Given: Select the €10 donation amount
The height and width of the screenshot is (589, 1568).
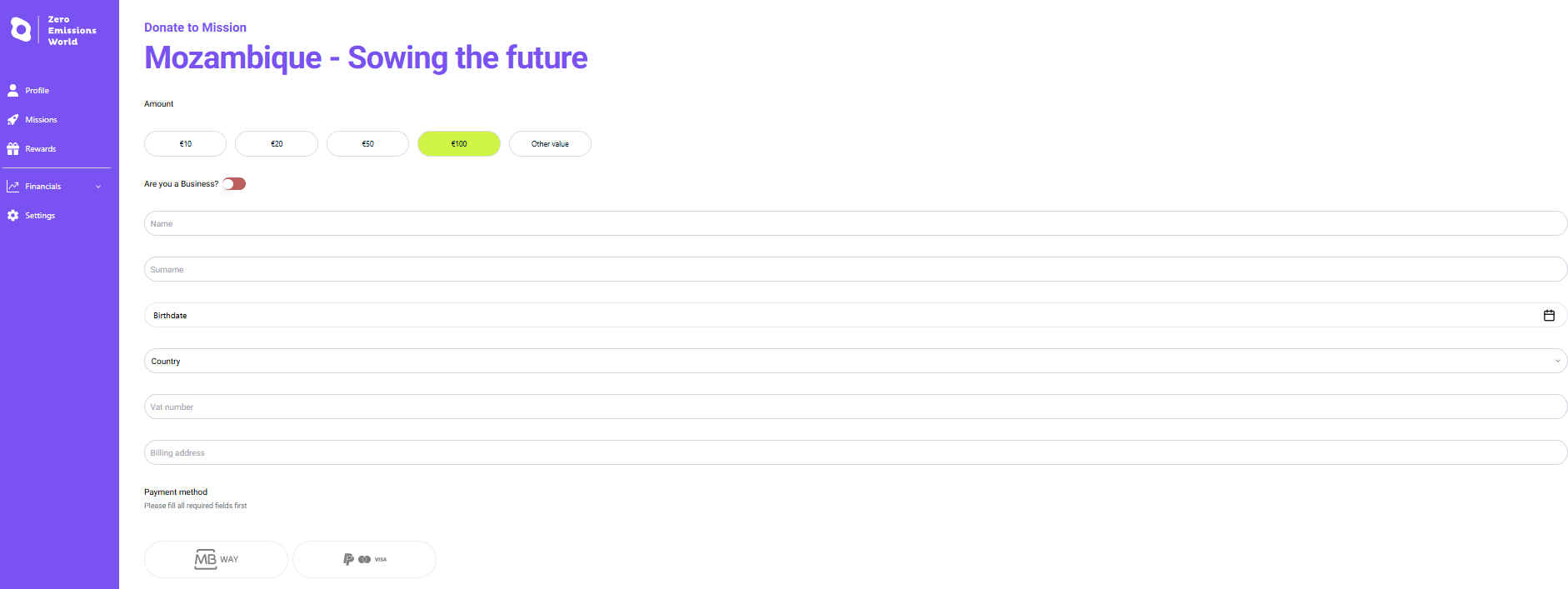Looking at the screenshot, I should (x=185, y=144).
